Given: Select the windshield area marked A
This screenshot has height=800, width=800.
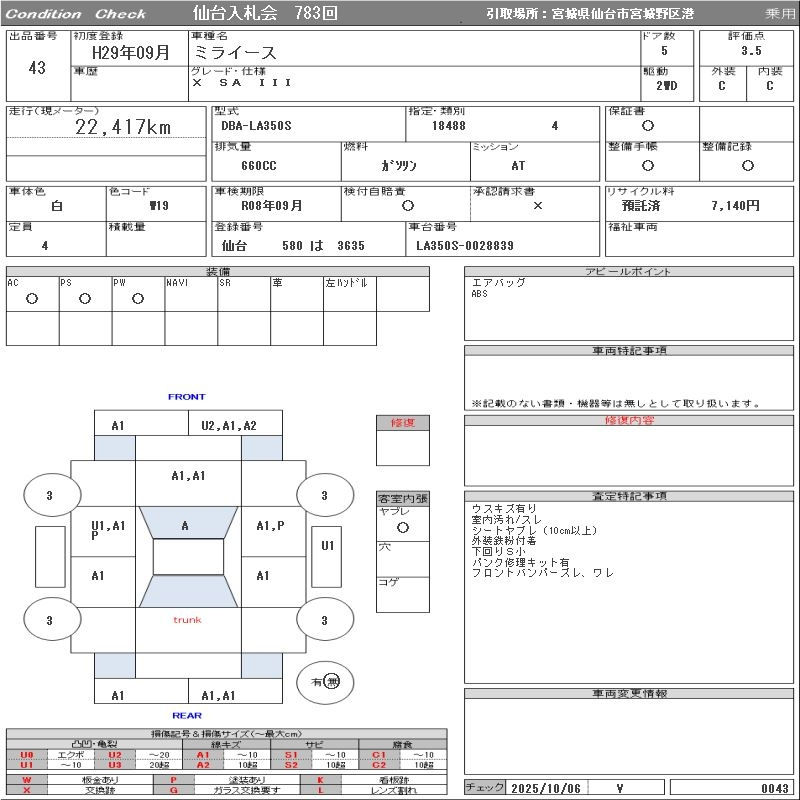Looking at the screenshot, I should 186,525.
